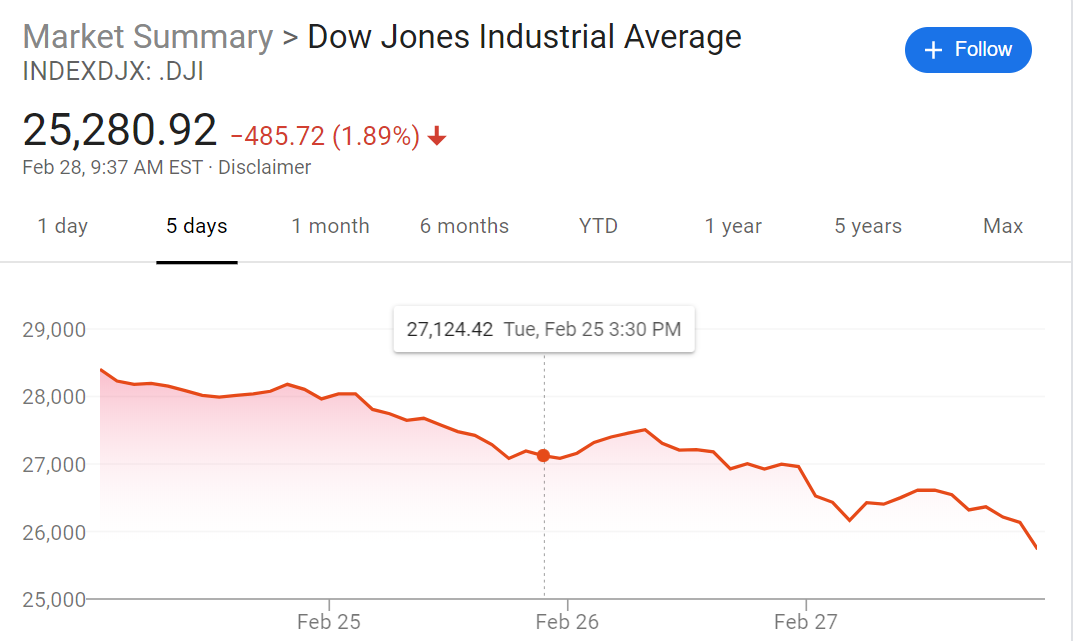The image size is (1073, 641).
Task: Click the Follow button
Action: (x=968, y=50)
